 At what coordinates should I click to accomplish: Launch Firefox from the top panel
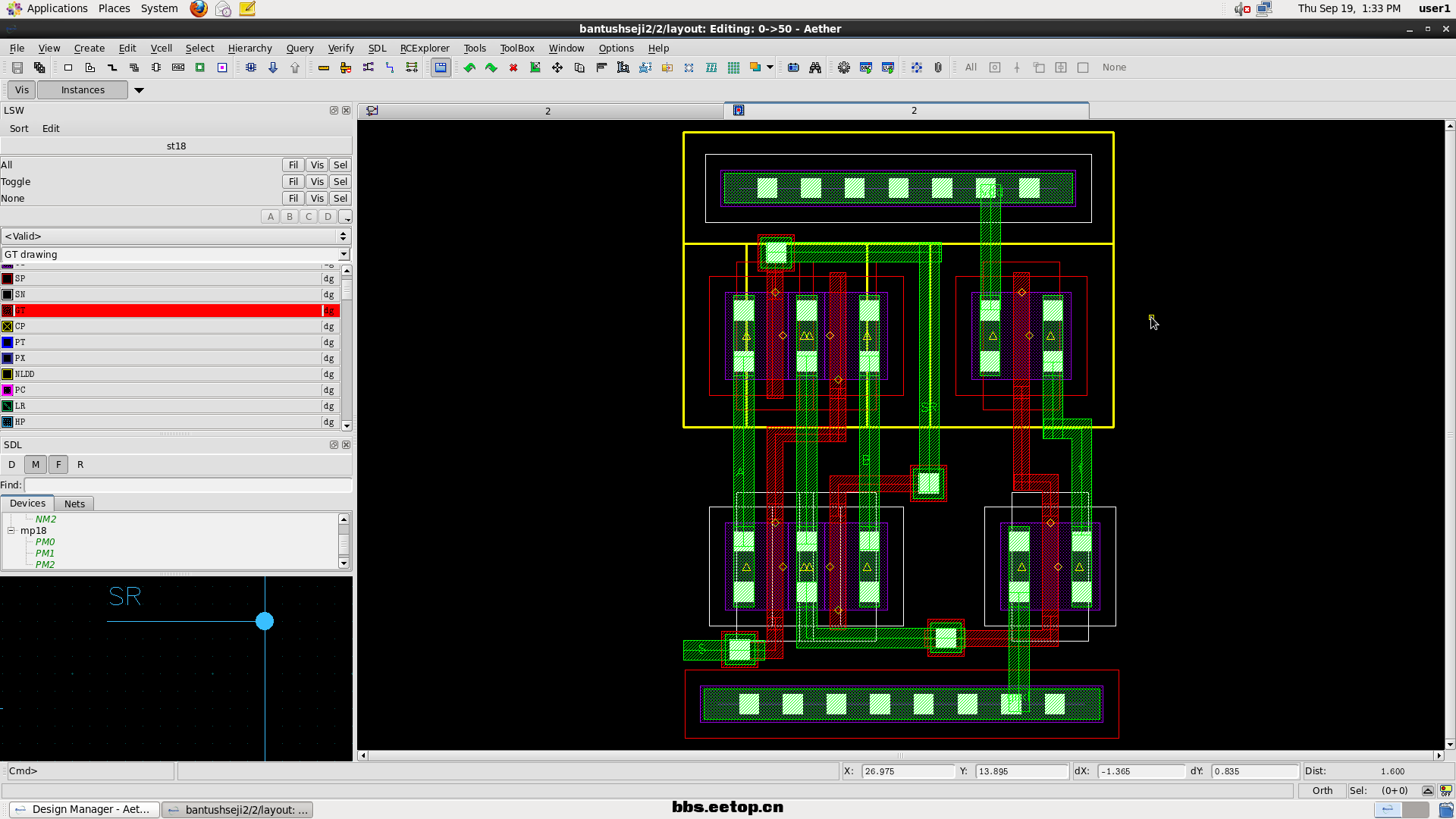point(199,8)
